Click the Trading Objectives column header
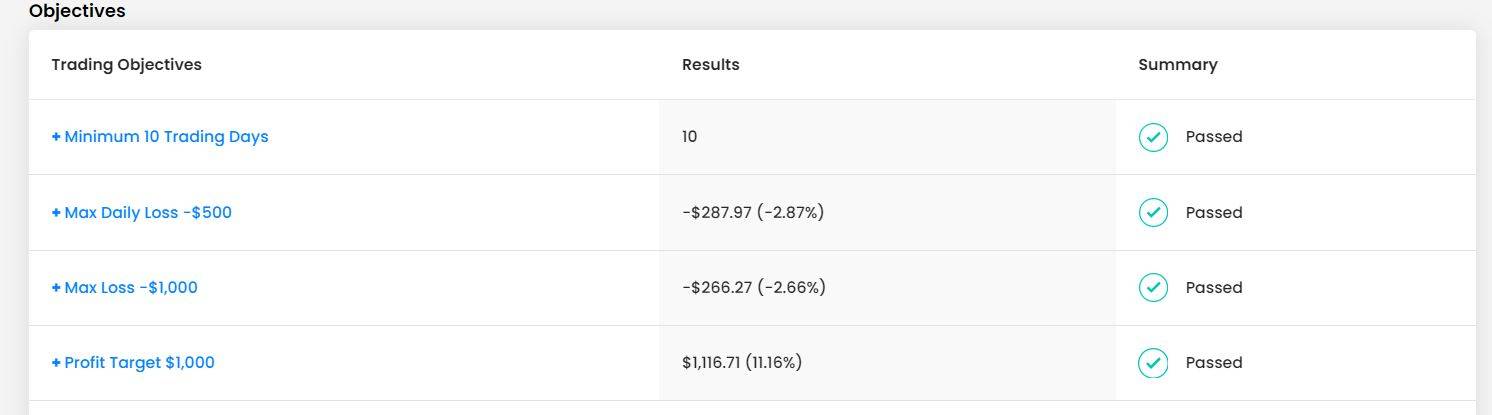The width and height of the screenshot is (1492, 415). tap(127, 65)
